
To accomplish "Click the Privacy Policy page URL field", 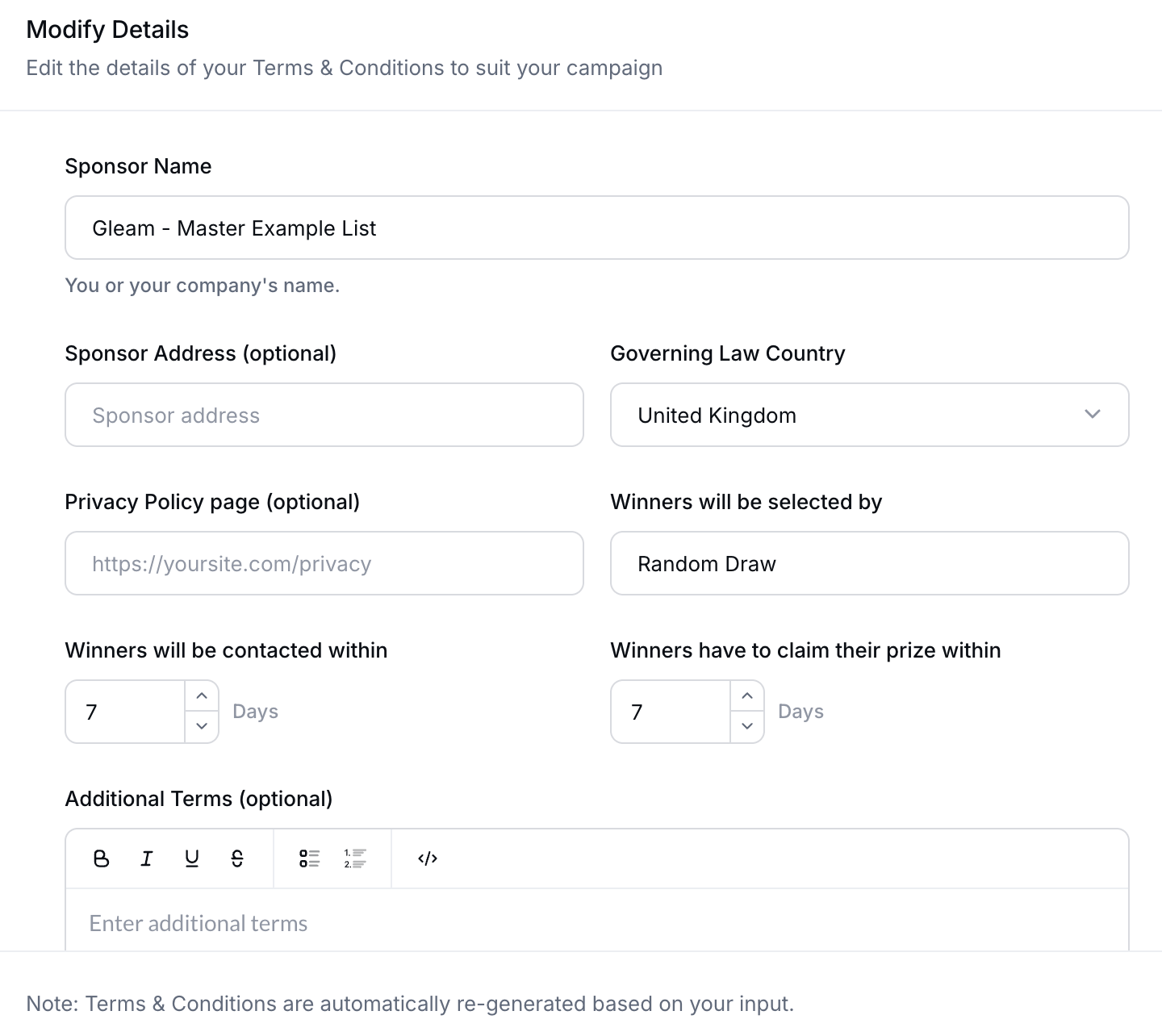I will (324, 563).
